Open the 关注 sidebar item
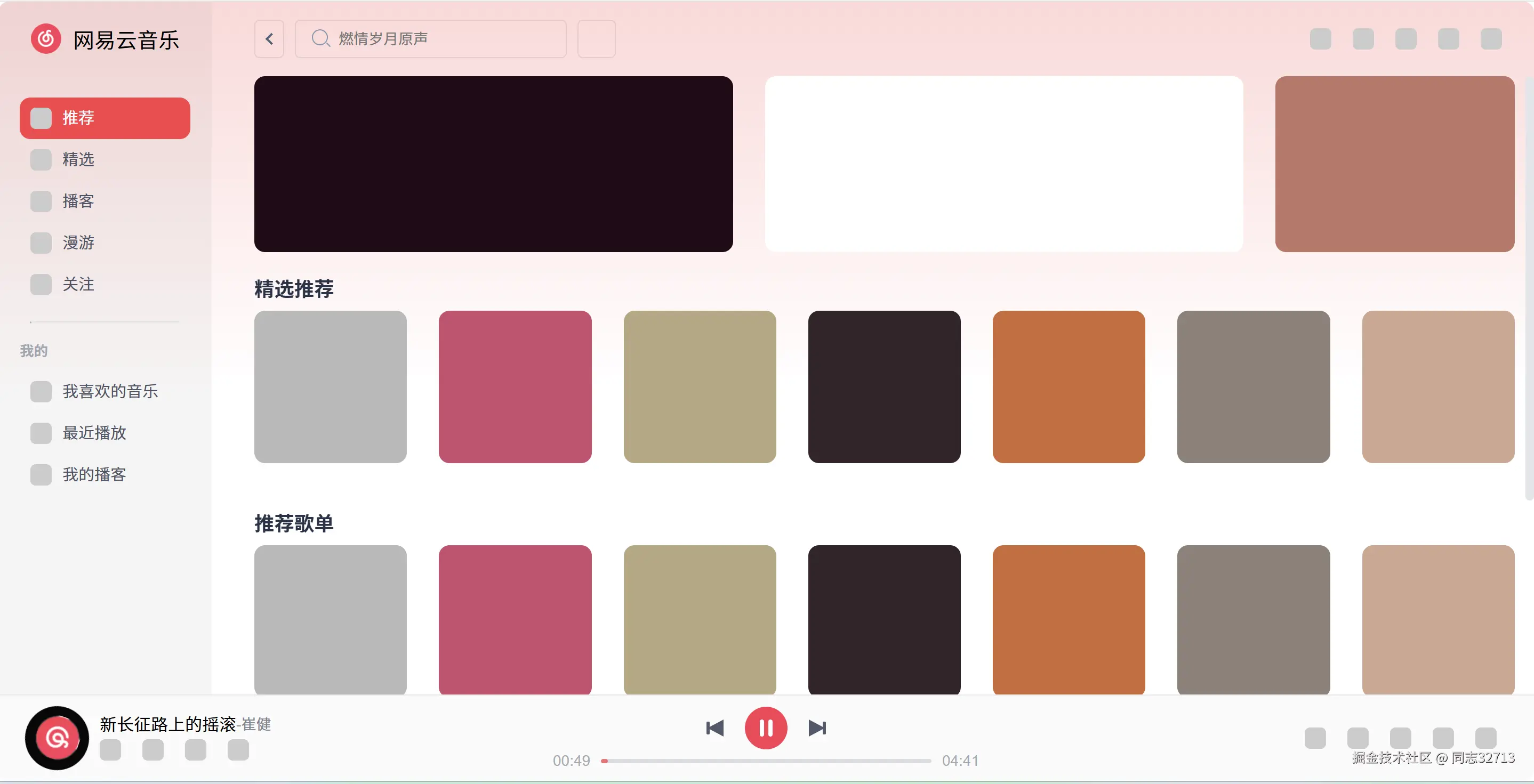 pyautogui.click(x=78, y=285)
